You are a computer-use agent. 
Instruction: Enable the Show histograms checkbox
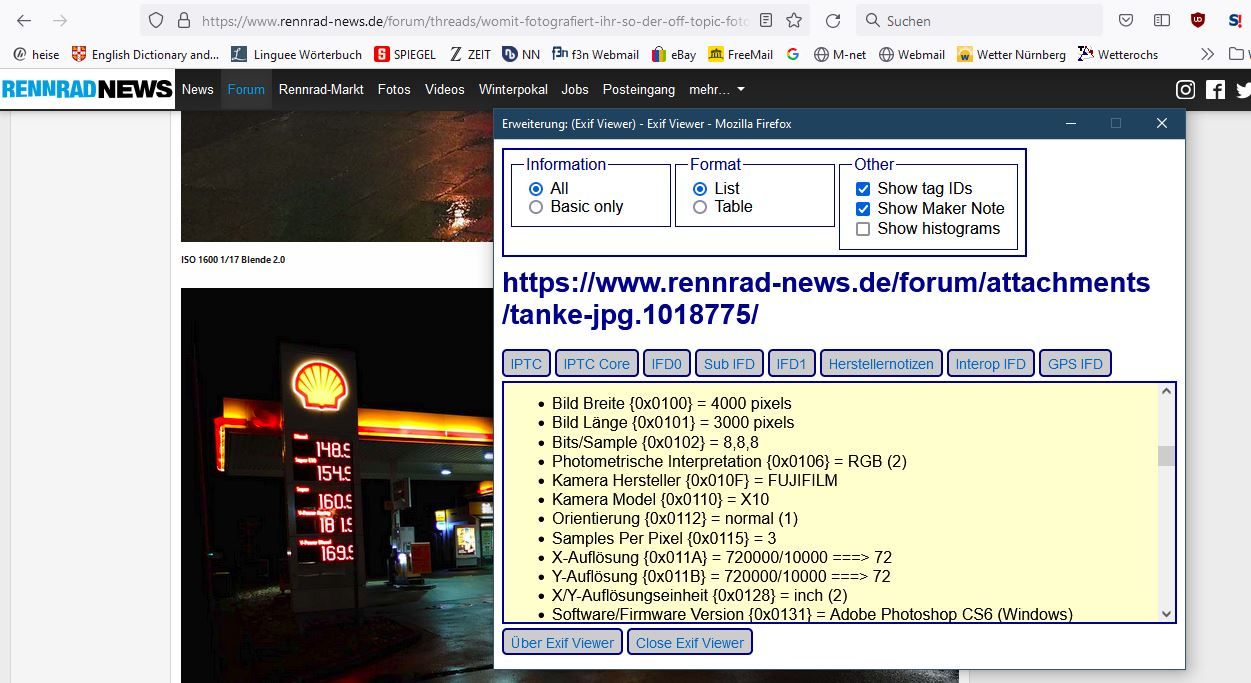point(863,229)
